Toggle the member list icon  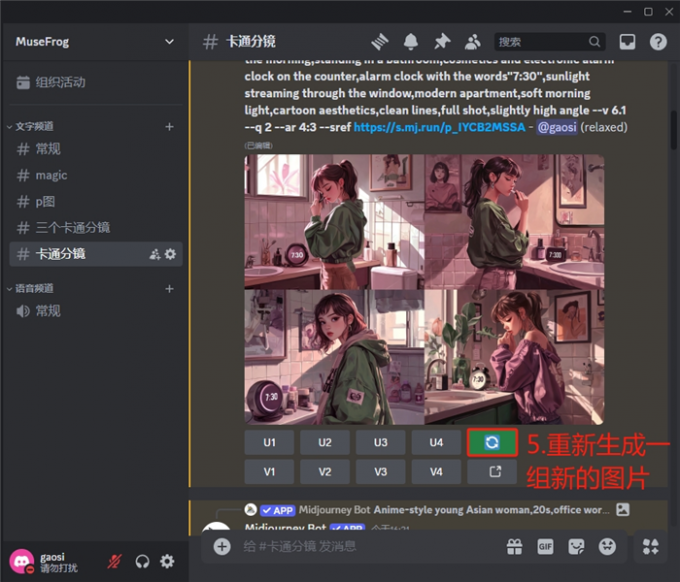click(x=473, y=42)
